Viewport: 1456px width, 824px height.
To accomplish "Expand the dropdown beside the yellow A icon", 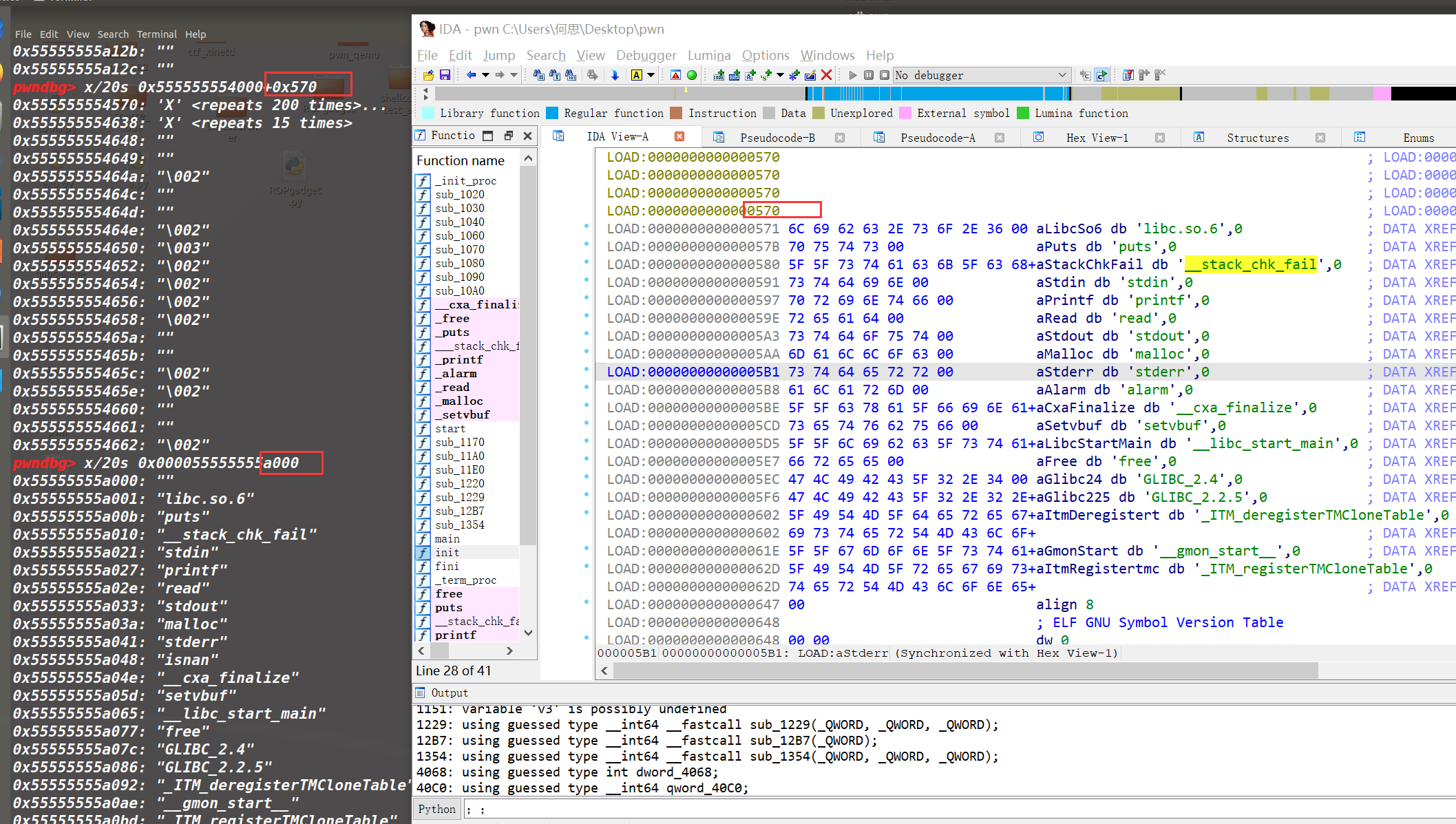I will click(651, 75).
